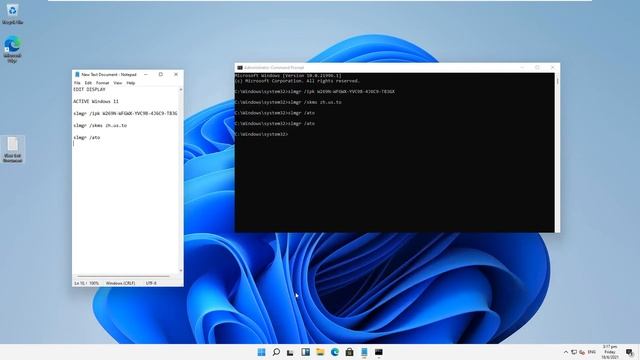Show hidden tray icons chevron
Screen dimensions: 640x360
(x=566, y=352)
